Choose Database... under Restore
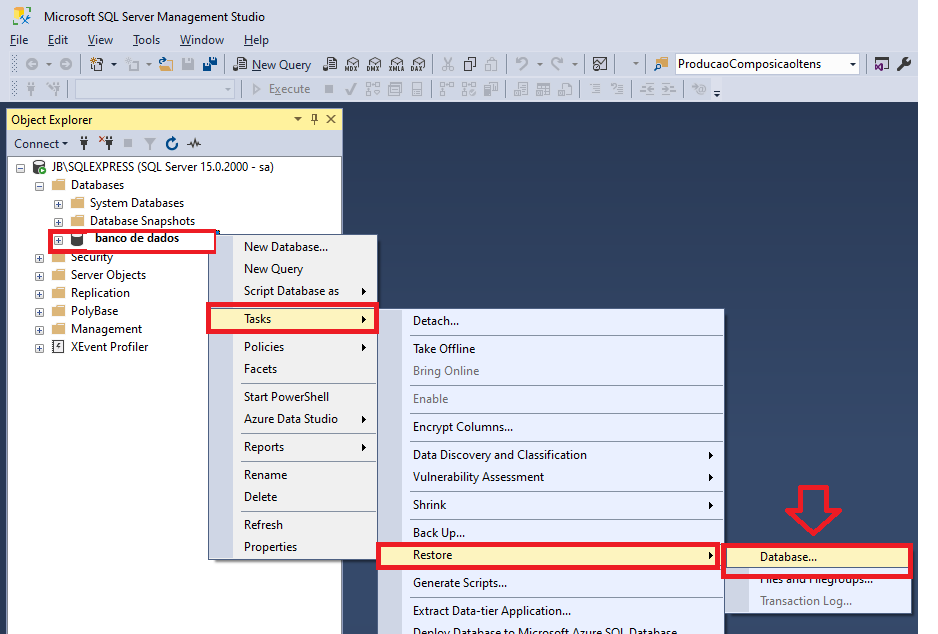This screenshot has width=938, height=634. point(817,557)
